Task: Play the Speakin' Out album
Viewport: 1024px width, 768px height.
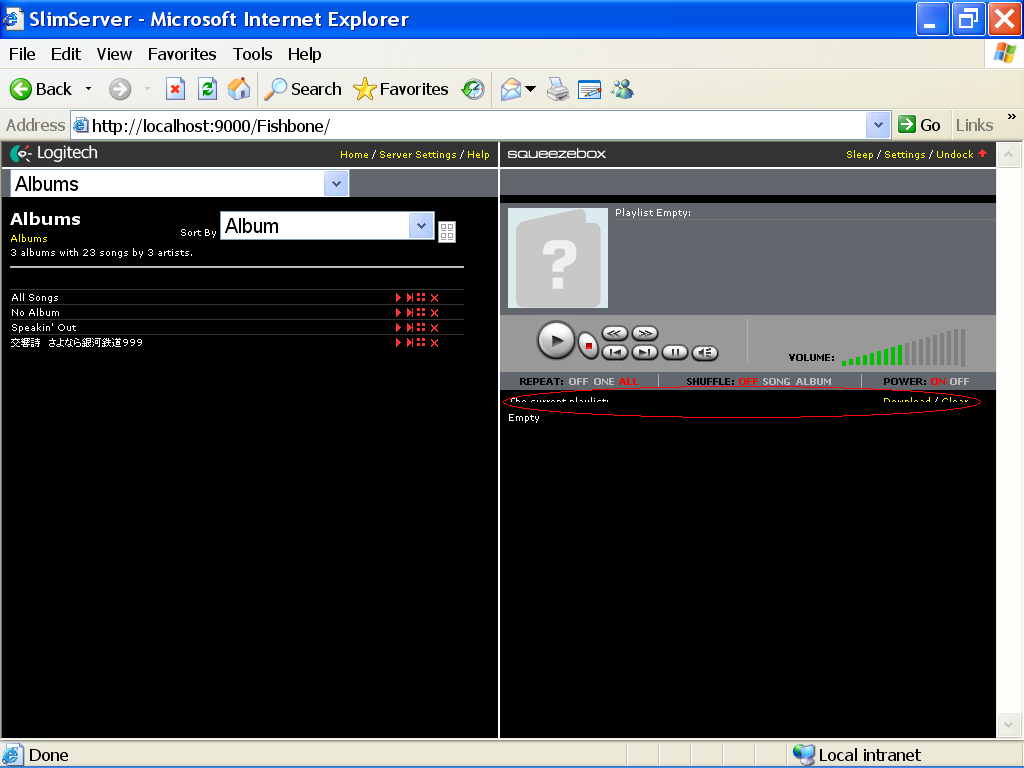Action: [398, 328]
